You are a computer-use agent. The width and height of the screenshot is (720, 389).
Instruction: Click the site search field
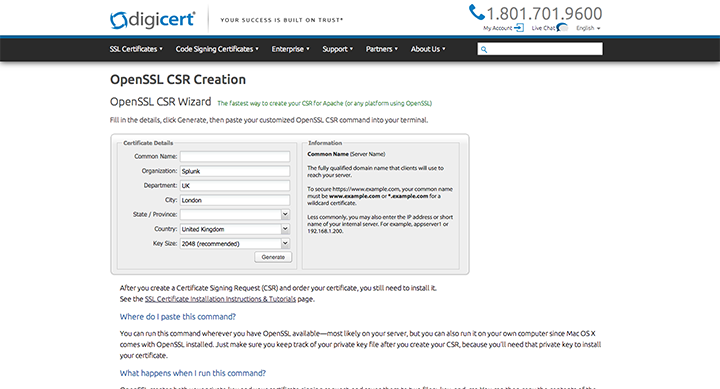tap(540, 49)
